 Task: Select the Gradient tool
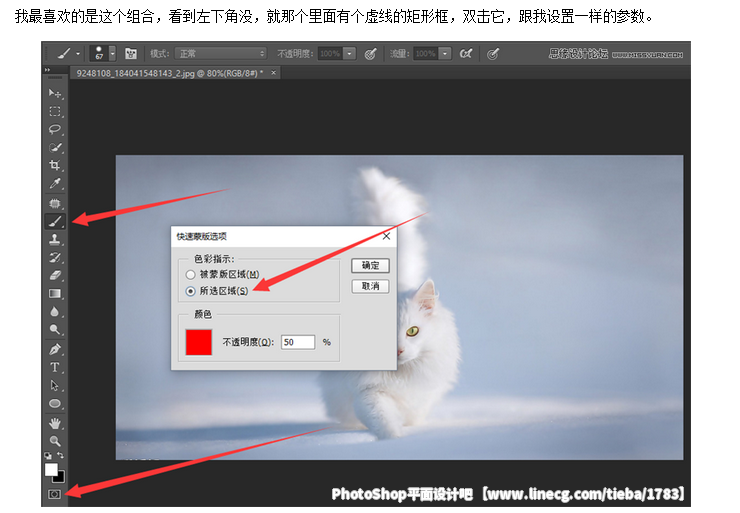tap(55, 293)
